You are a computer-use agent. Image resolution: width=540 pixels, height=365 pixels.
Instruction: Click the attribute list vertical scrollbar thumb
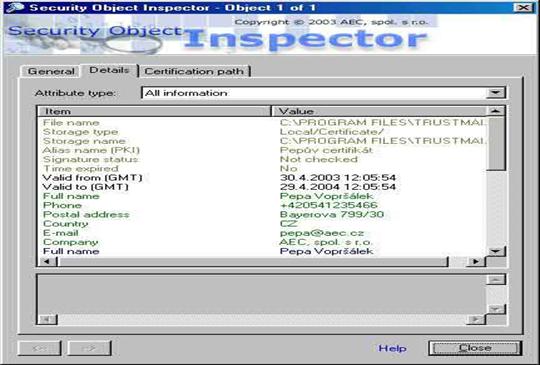click(x=495, y=143)
